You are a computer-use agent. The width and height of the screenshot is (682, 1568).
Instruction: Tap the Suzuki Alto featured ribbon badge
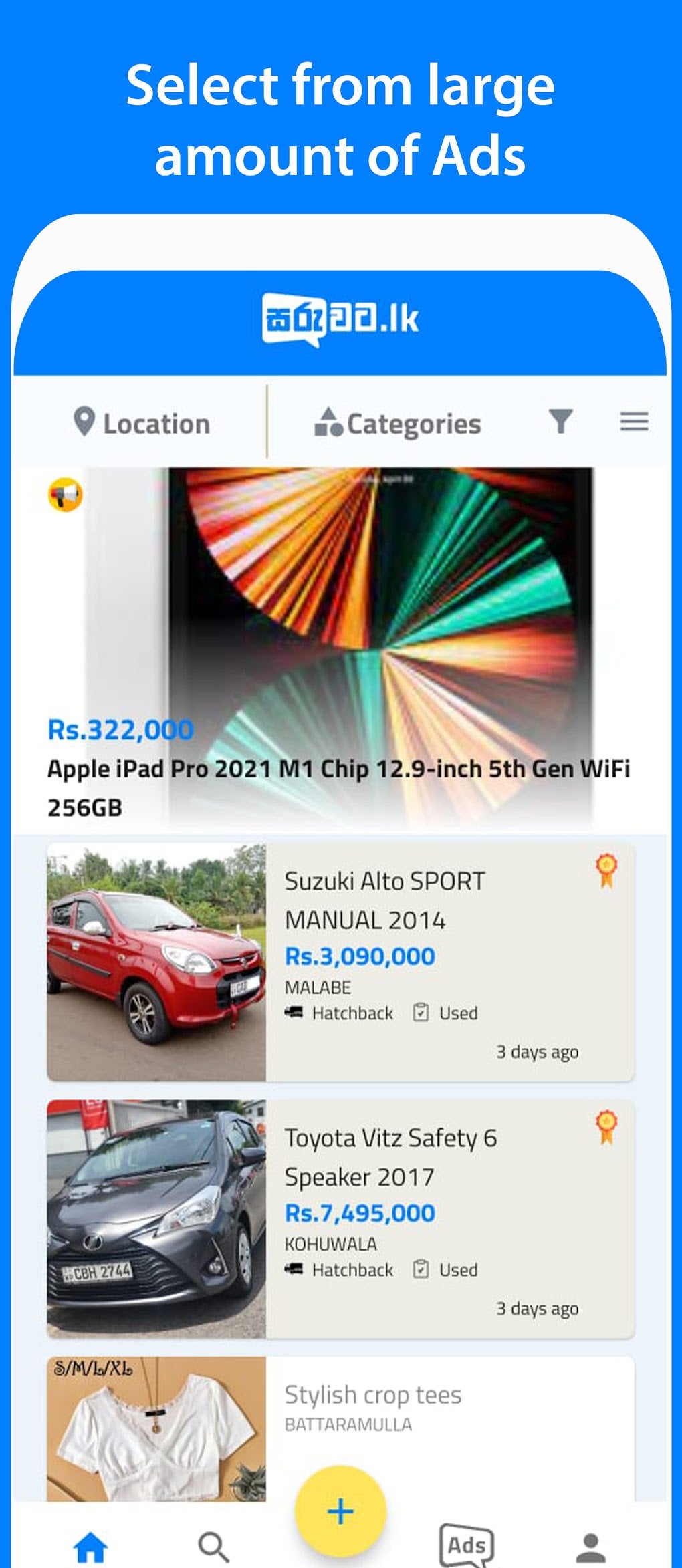606,871
